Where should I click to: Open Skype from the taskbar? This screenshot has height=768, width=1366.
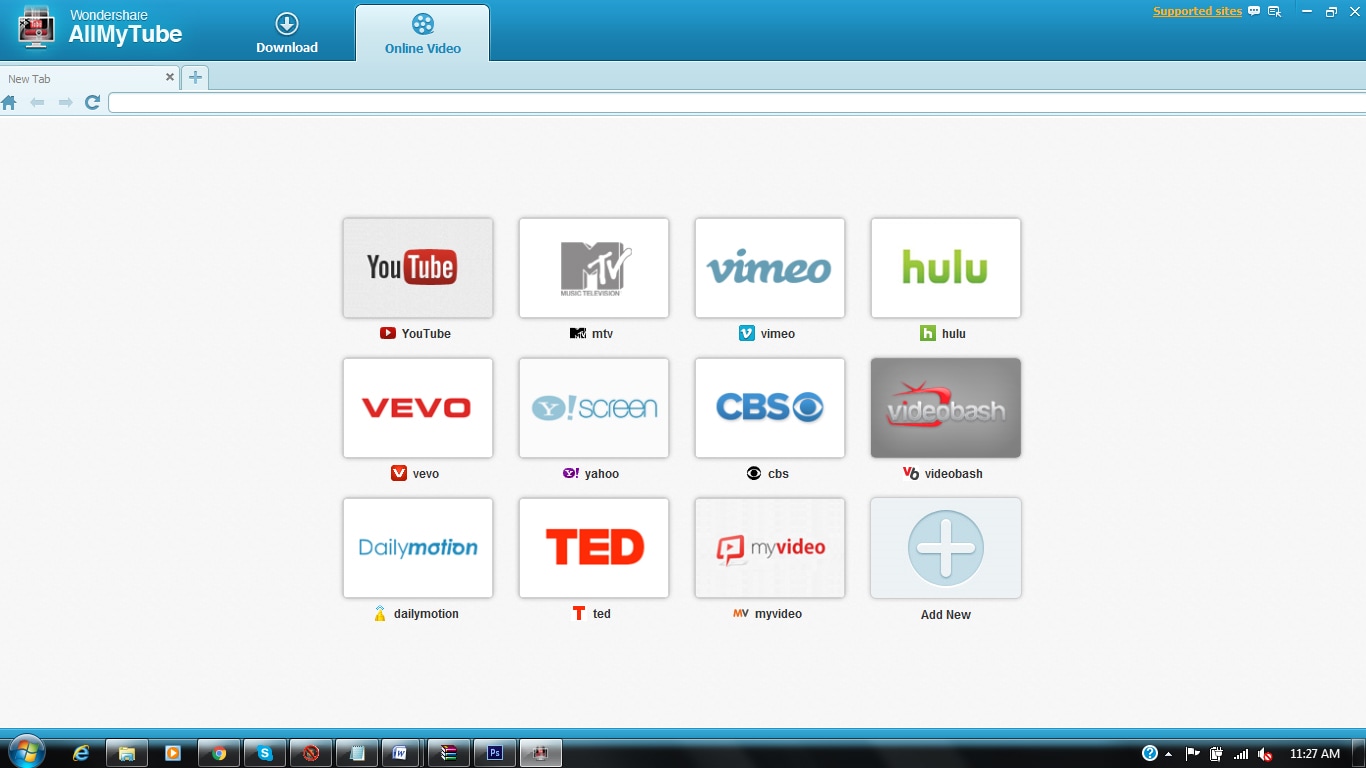click(265, 753)
